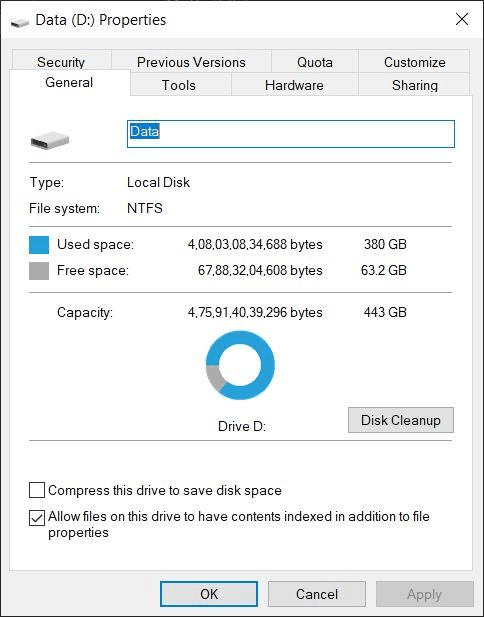The image size is (484, 617).
Task: Switch to the Security tab
Action: pos(61,62)
